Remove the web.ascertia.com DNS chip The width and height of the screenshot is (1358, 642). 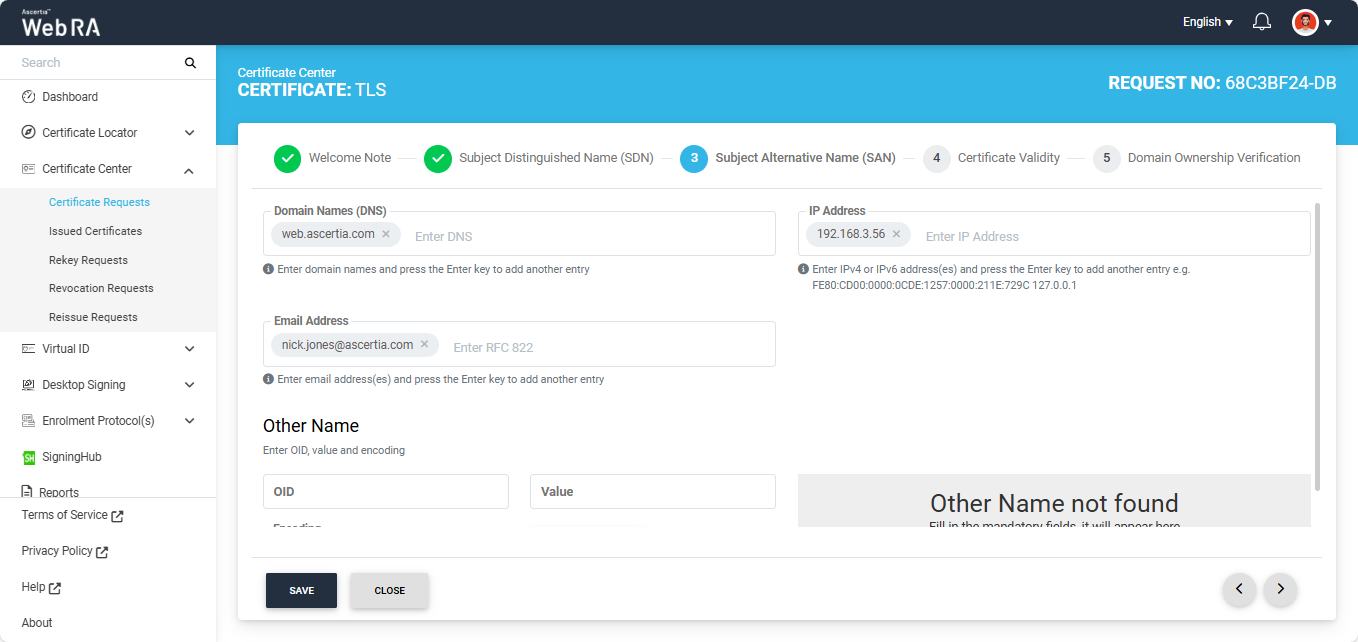(x=386, y=234)
